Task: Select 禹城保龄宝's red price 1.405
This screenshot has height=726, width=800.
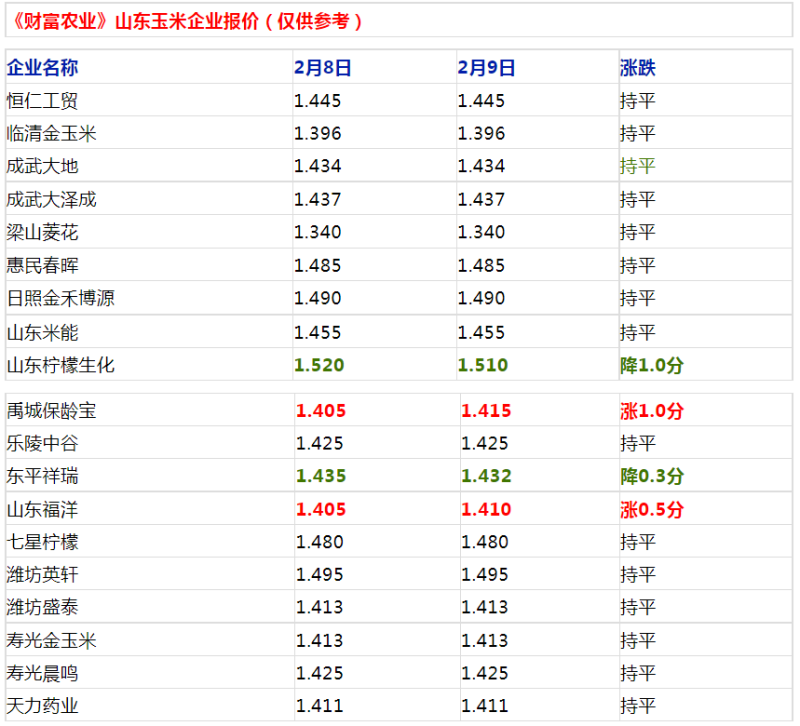Action: point(321,411)
